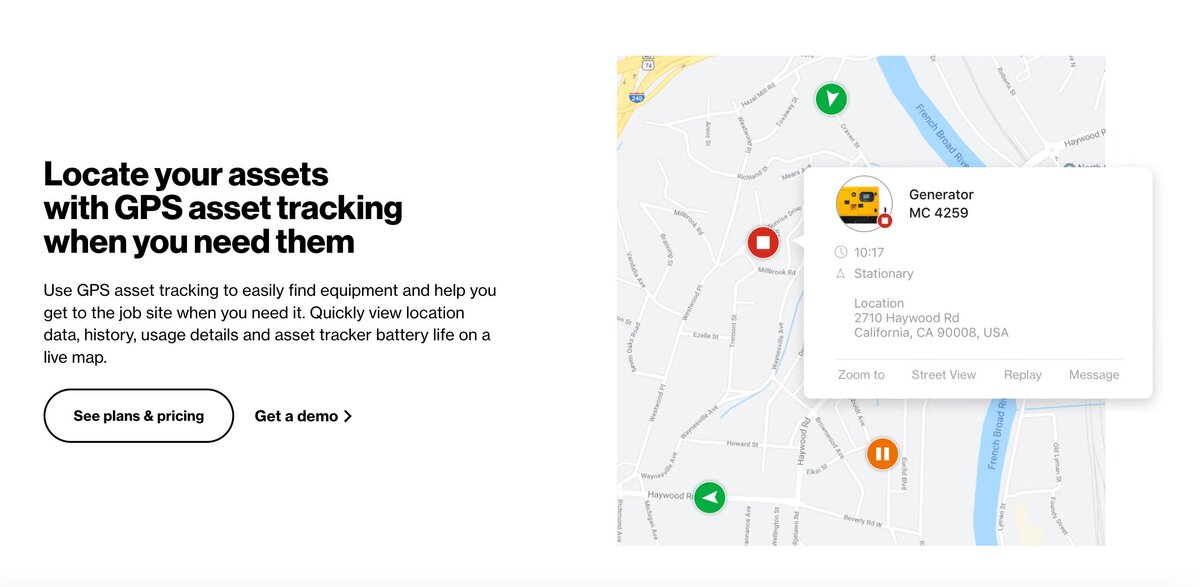The image size is (1200, 587).
Task: Choose Zoom to in the asset popup
Action: [861, 375]
